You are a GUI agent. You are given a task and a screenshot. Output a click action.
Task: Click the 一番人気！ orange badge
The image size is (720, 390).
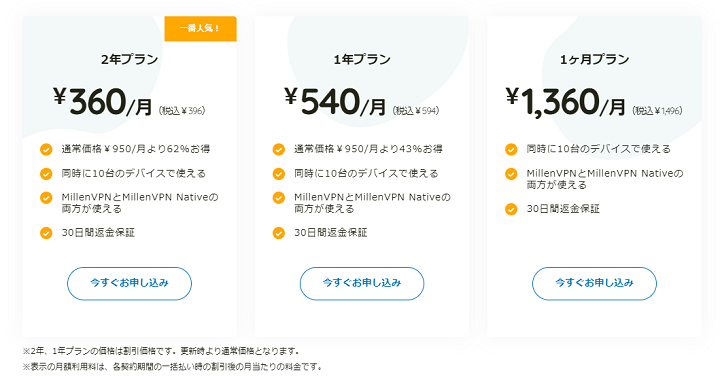200,28
